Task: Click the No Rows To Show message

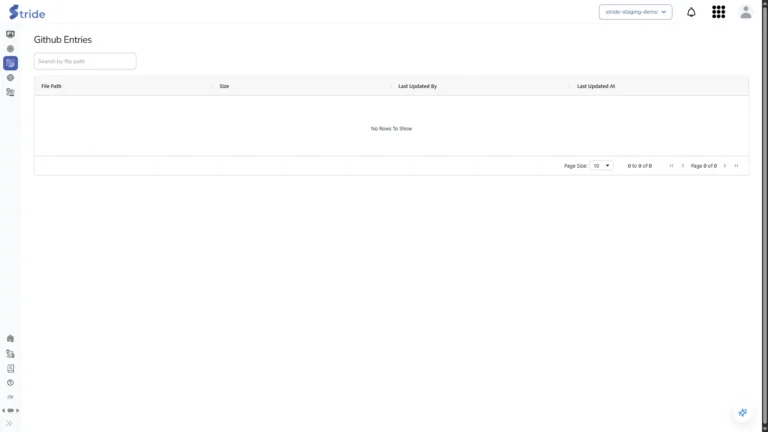Action: (391, 128)
